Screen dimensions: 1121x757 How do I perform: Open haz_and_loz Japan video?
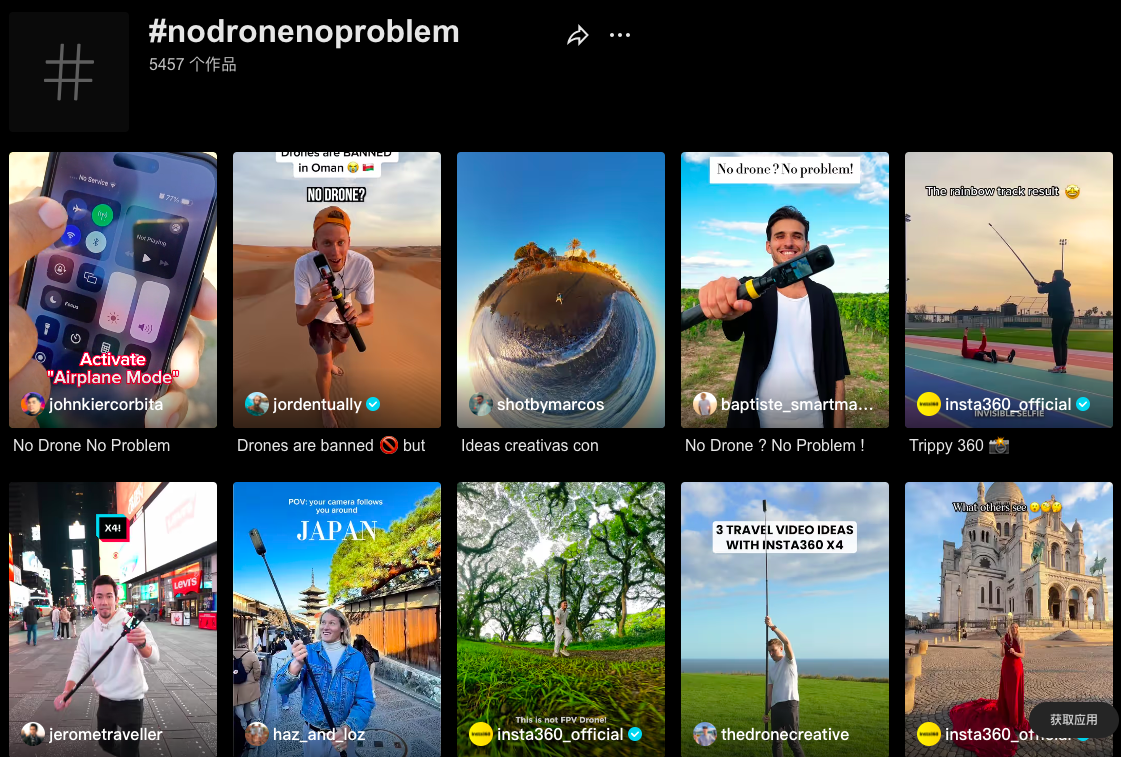coord(337,619)
